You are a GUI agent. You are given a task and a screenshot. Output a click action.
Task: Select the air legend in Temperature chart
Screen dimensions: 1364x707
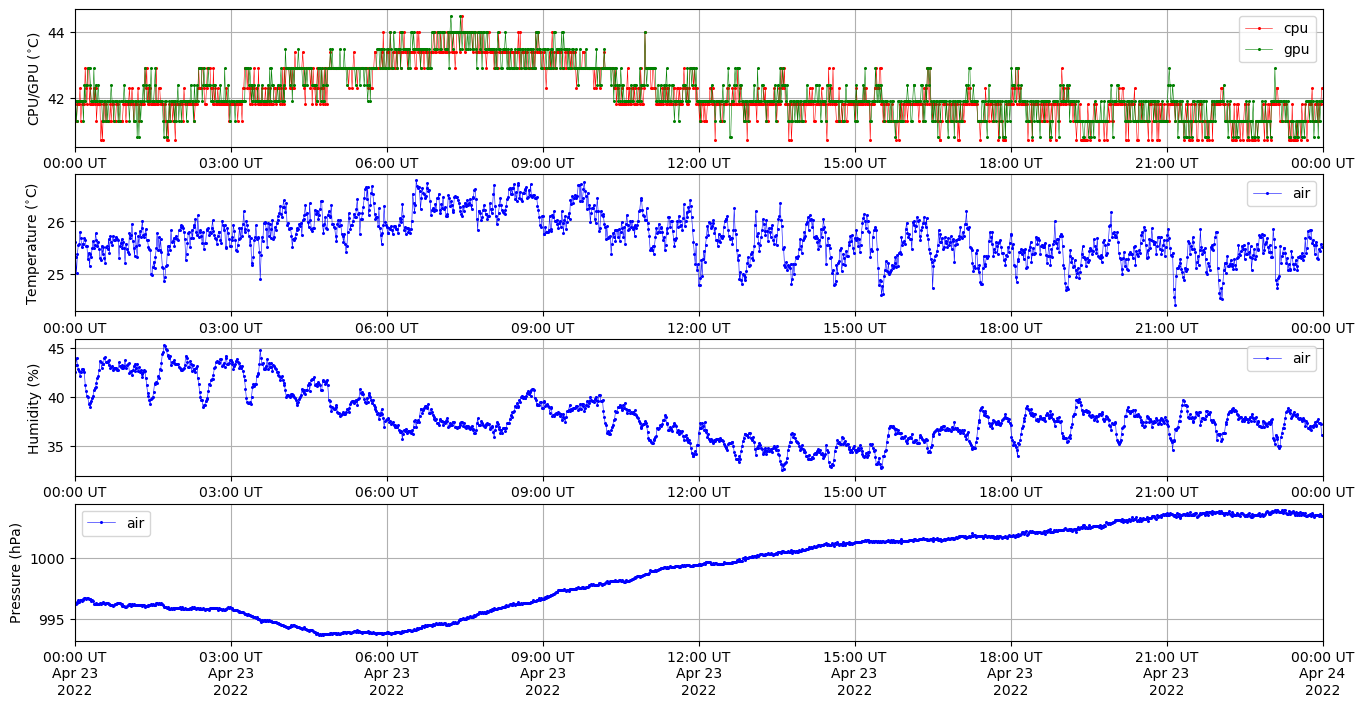pyautogui.click(x=1301, y=193)
